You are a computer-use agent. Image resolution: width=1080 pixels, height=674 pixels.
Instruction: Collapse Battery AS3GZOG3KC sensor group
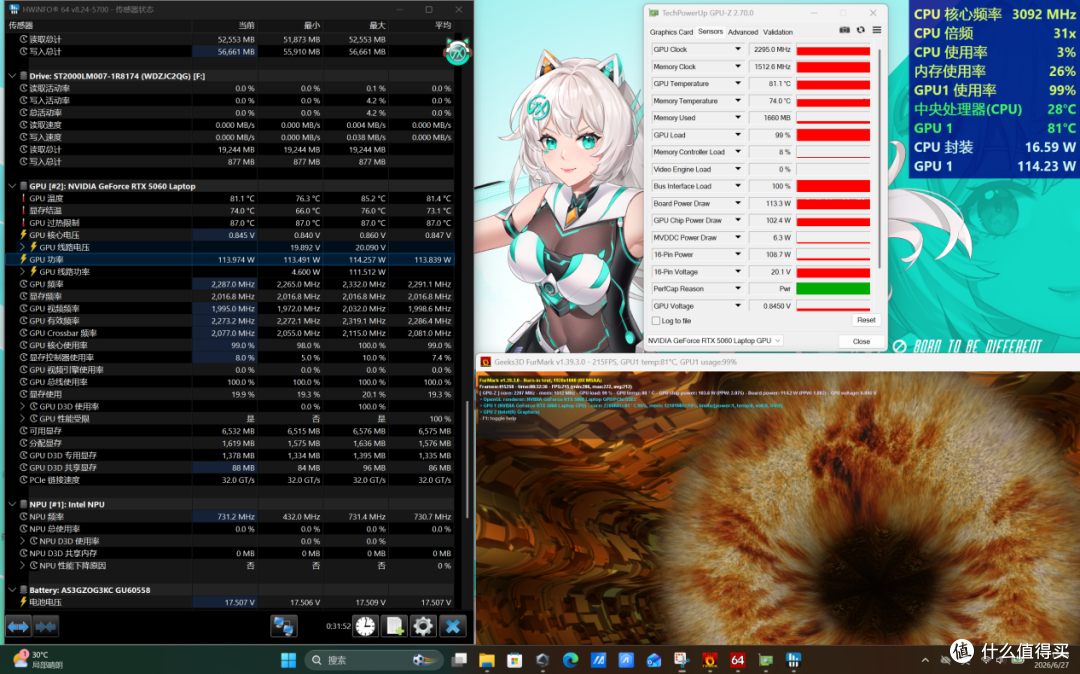tap(12, 590)
